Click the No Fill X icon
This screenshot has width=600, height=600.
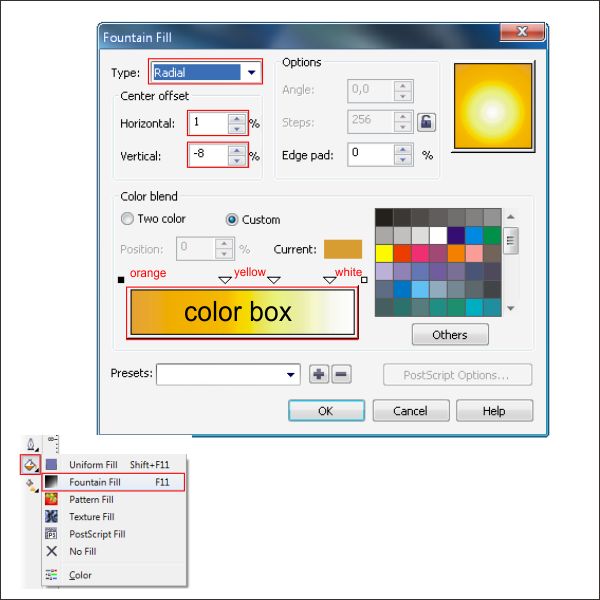(51, 551)
